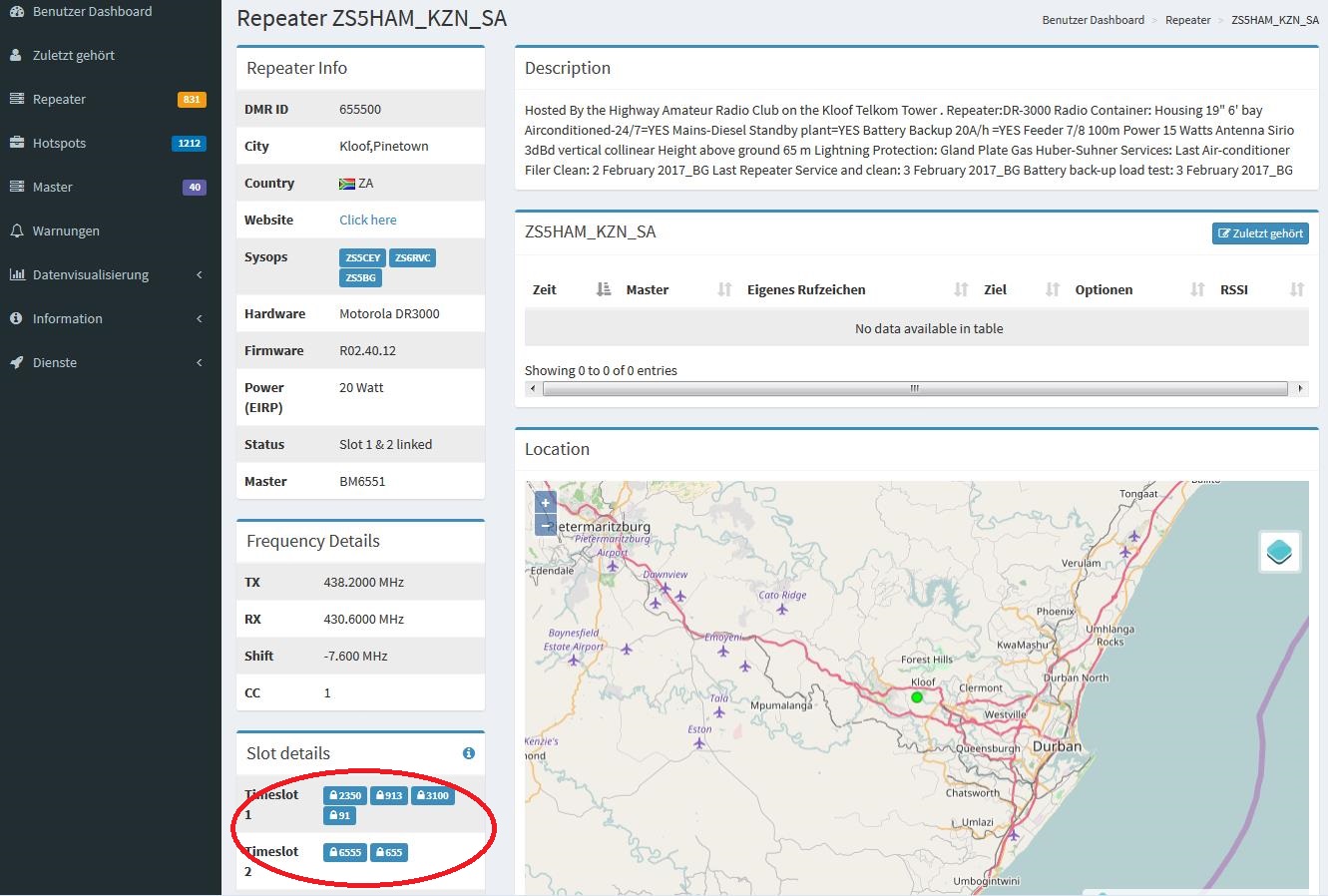Click talkgroup 6555 on Timeslot 2
Viewport: 1328px width, 896px height.
[345, 852]
